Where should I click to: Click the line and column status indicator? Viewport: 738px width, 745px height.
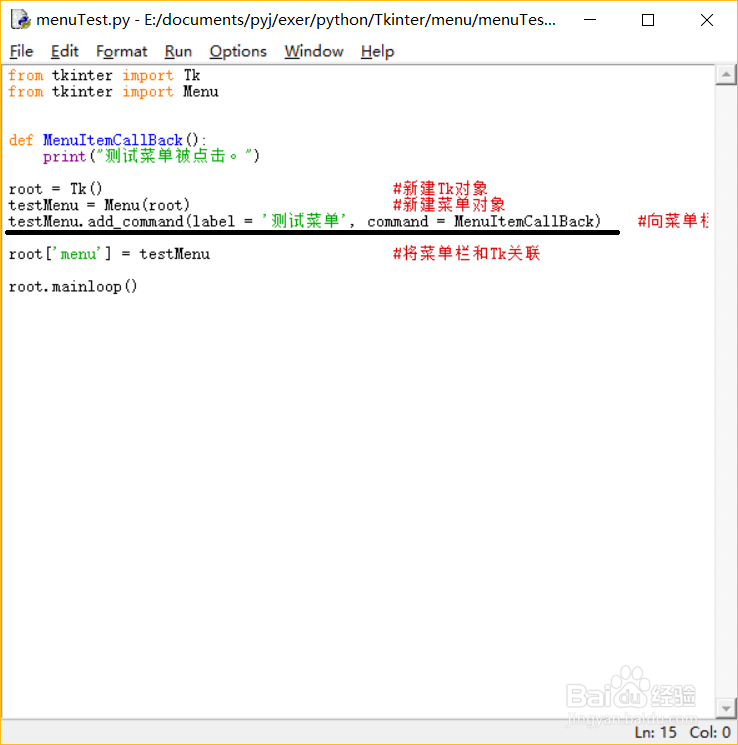tap(682, 732)
